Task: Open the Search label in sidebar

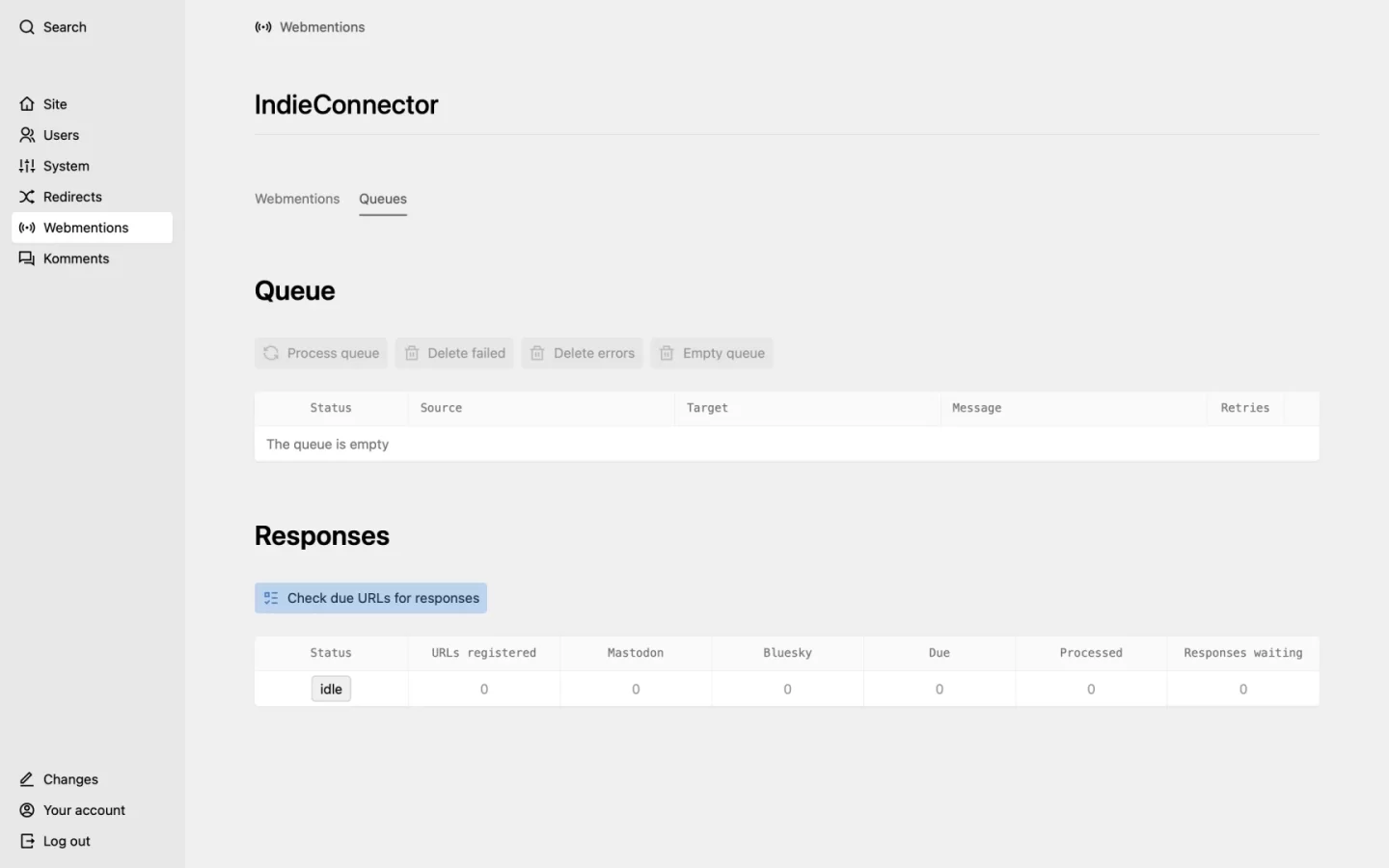Action: click(x=65, y=27)
